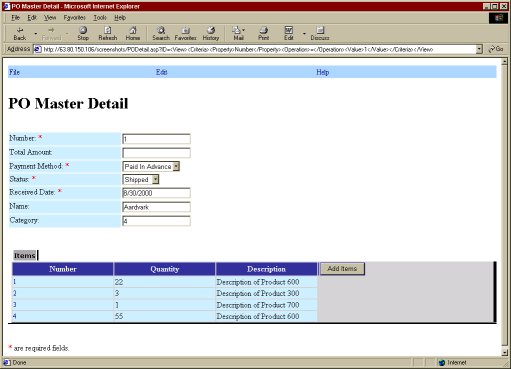Click the Edit toolbar icon
The width and height of the screenshot is (511, 369).
tap(289, 33)
